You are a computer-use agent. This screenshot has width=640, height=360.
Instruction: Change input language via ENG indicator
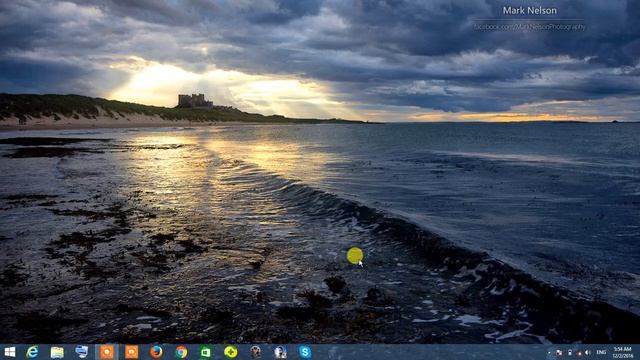tap(601, 352)
